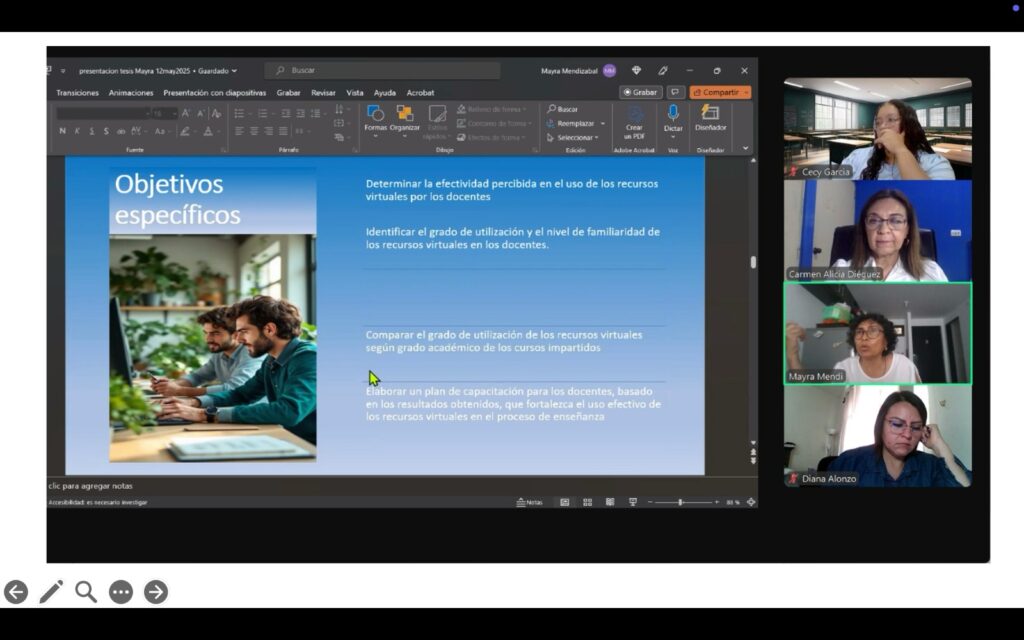Switch to the Revisar tab
Viewport: 1024px width, 640px height.
tap(323, 93)
